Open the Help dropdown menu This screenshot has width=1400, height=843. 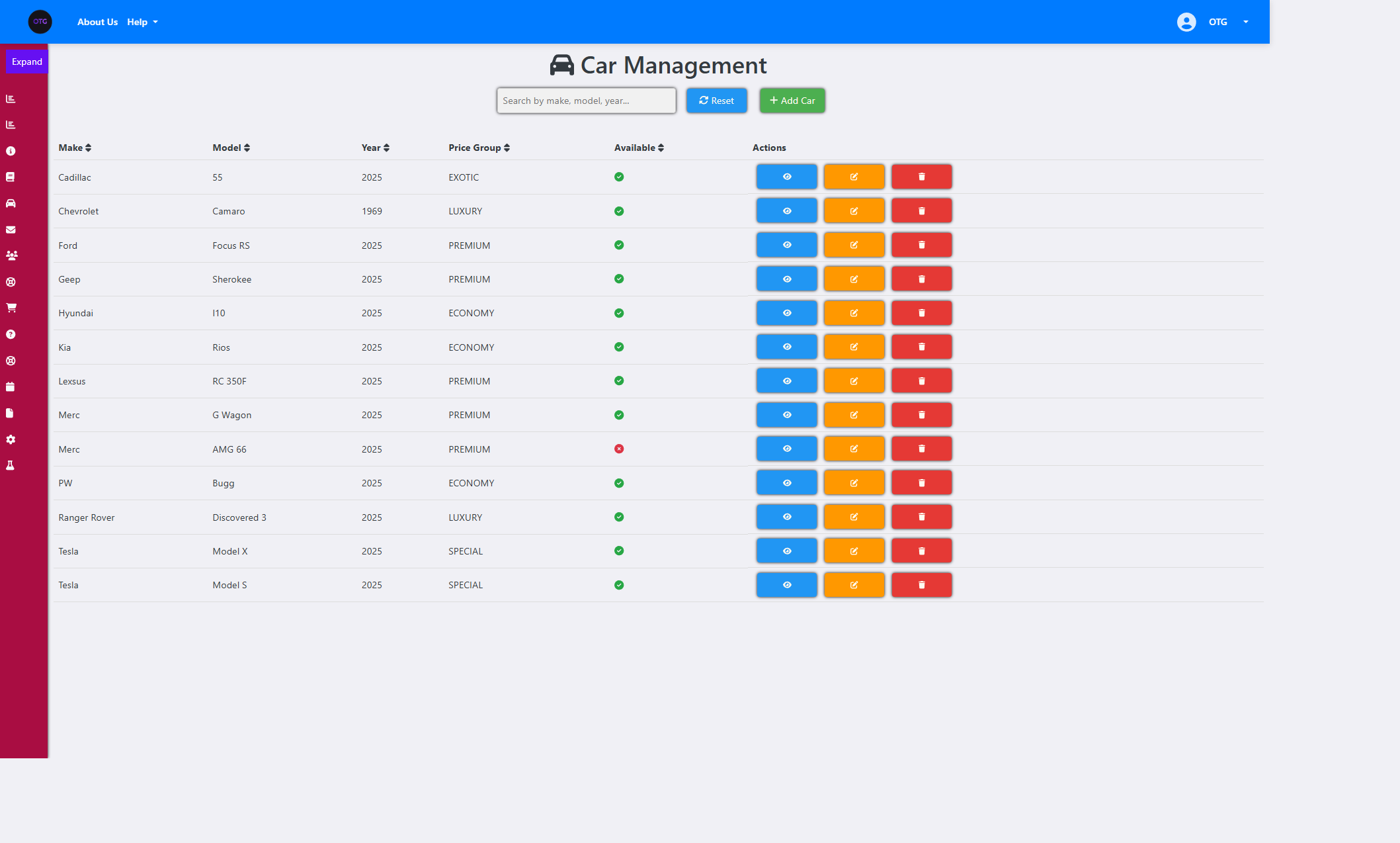[142, 22]
